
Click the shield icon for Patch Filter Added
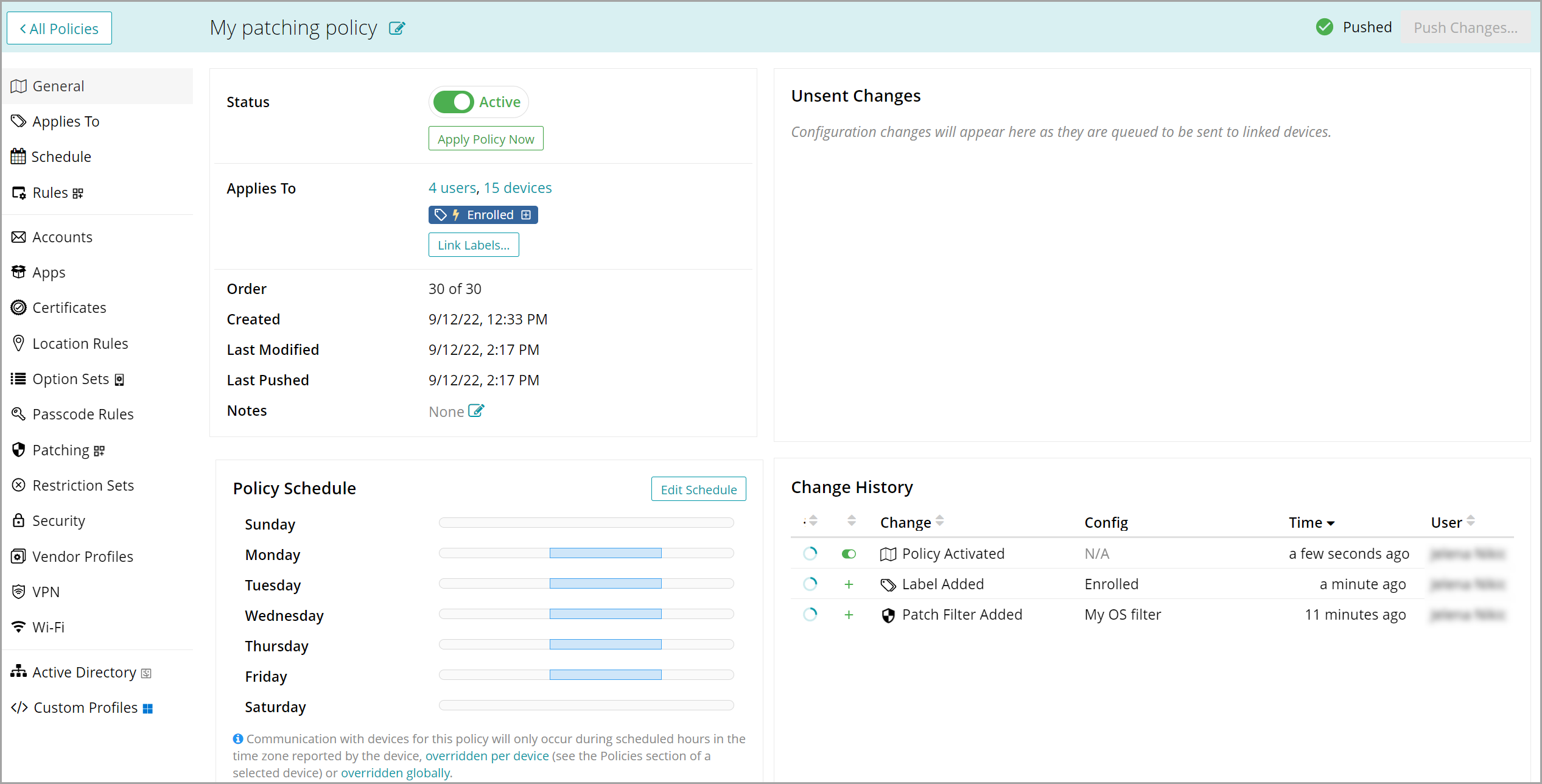888,615
